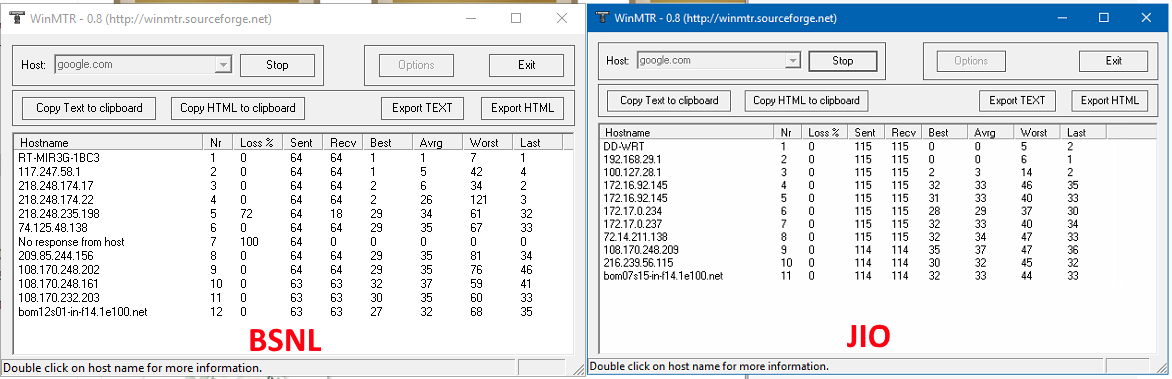Select the 108.170.232.203 hop row

(x=292, y=298)
